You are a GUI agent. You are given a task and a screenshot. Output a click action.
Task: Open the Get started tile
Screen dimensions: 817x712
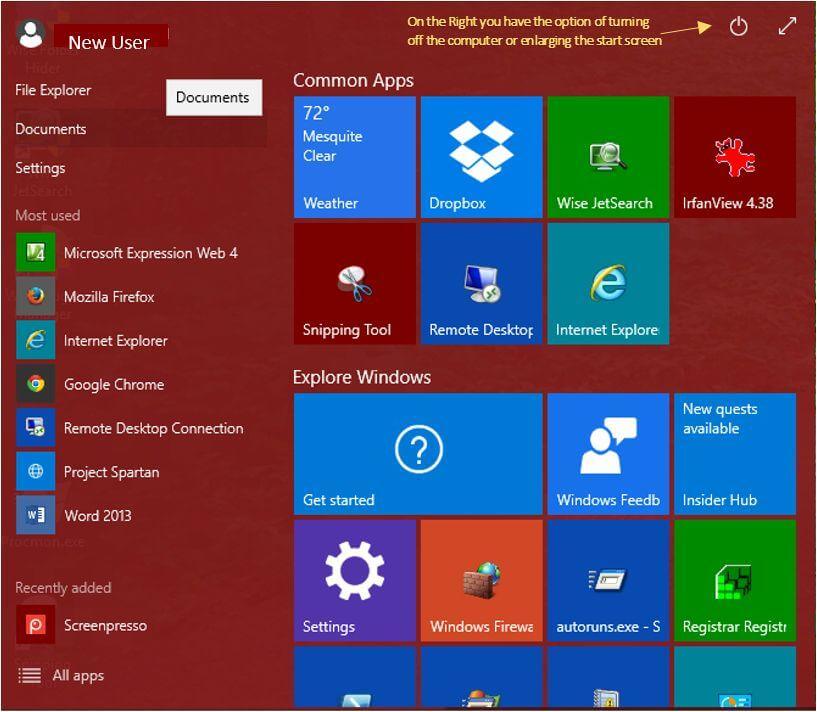[x=418, y=454]
